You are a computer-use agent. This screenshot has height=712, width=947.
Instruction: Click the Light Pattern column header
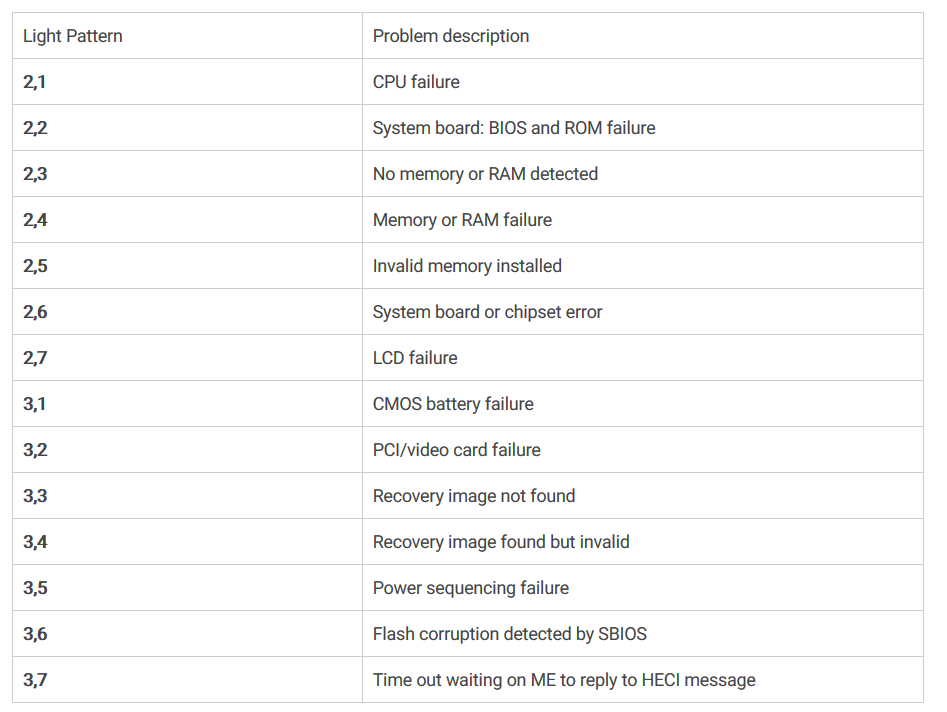(x=73, y=36)
